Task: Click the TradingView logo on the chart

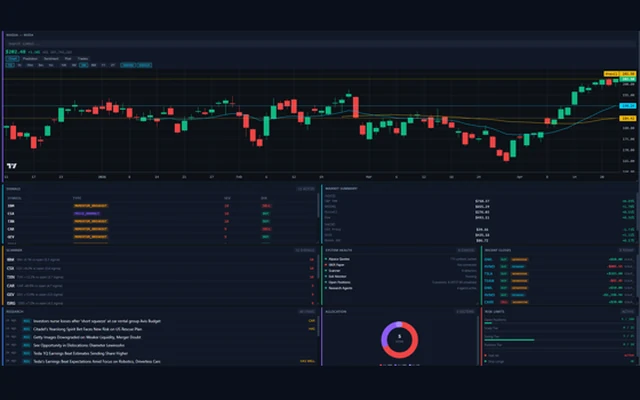Action: 12,166
